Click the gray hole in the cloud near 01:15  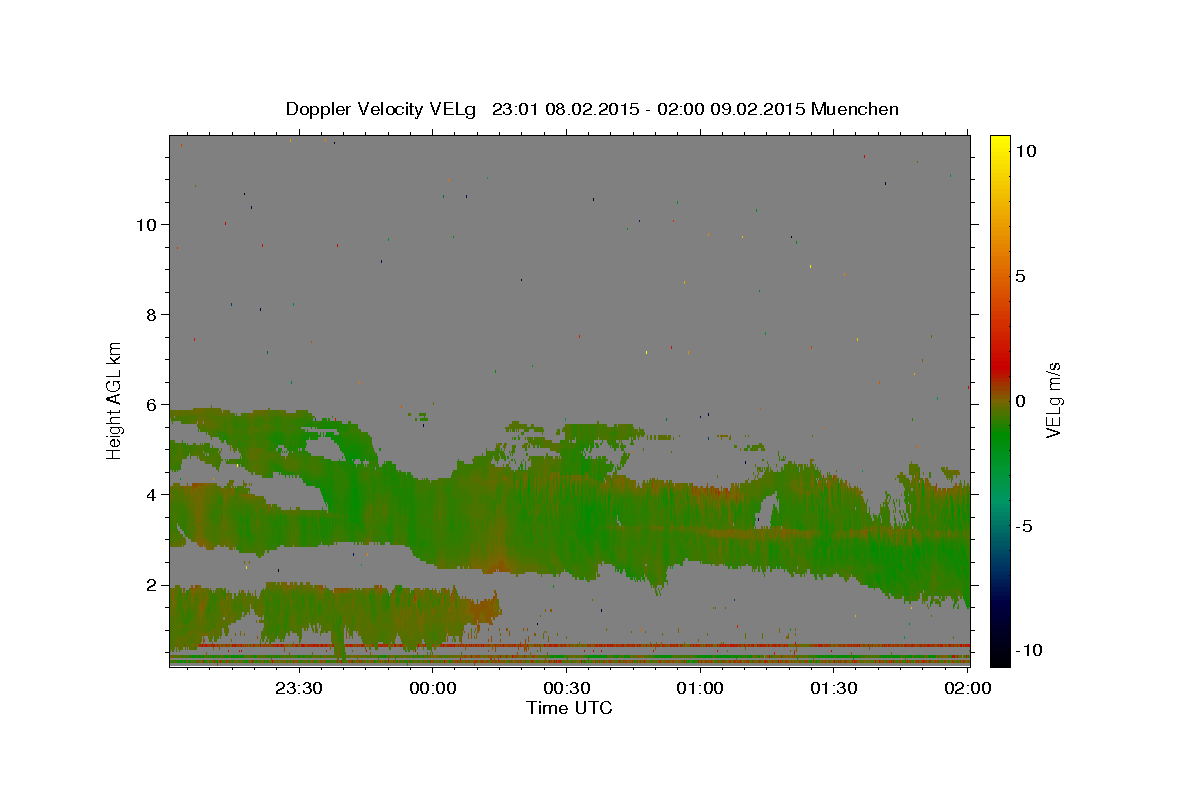766,512
